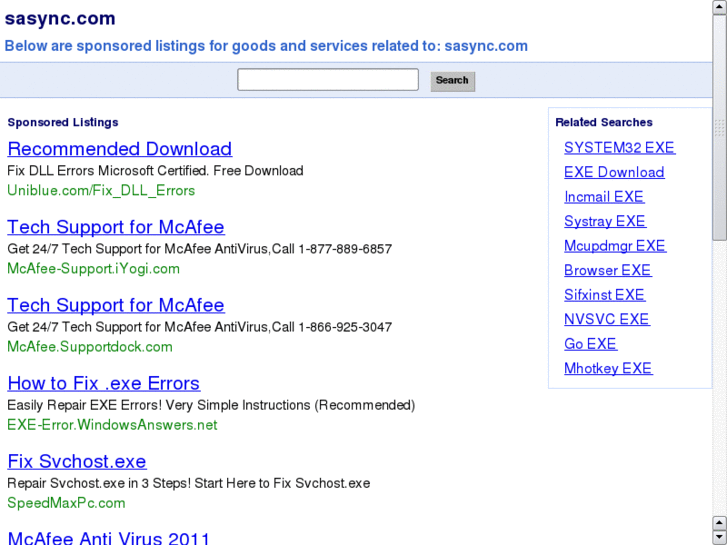Open the Uniblue.com/Fix_DLL_Errors URL

tap(101, 190)
